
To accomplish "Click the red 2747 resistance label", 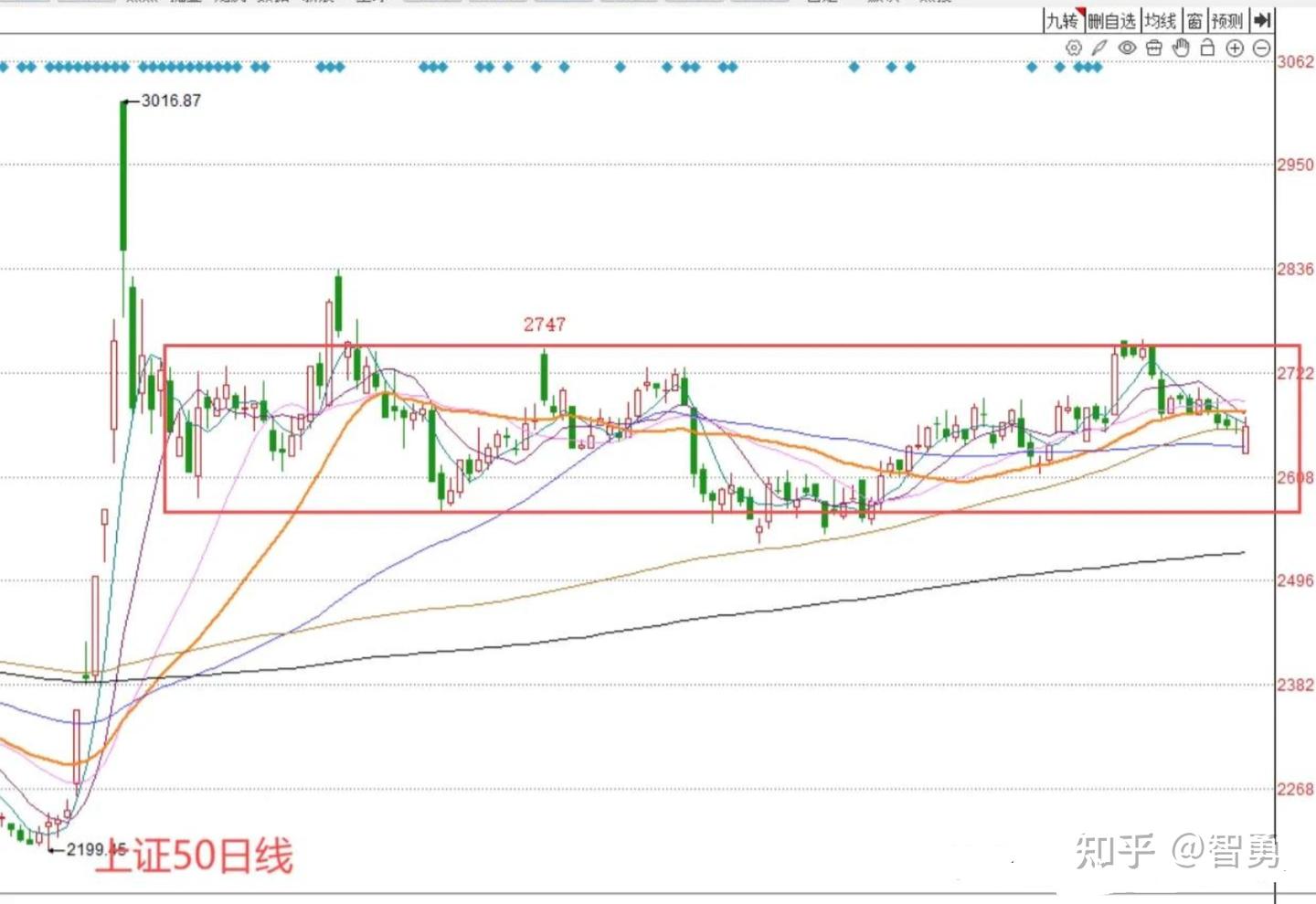I will point(545,324).
